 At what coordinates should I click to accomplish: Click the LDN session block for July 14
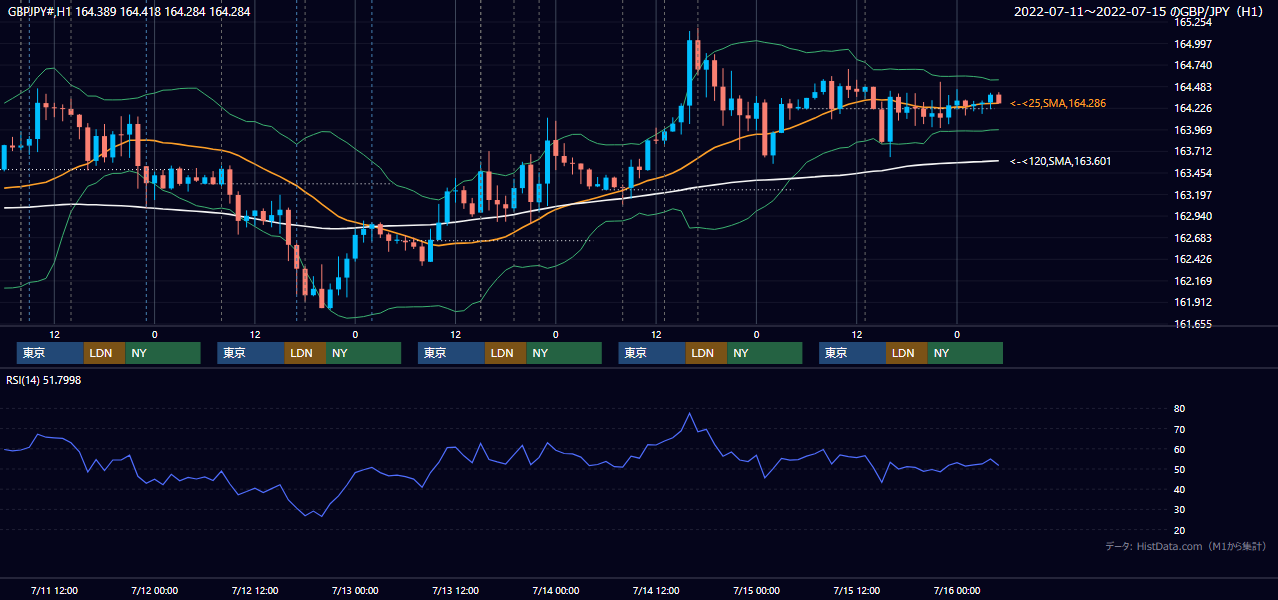[x=706, y=353]
